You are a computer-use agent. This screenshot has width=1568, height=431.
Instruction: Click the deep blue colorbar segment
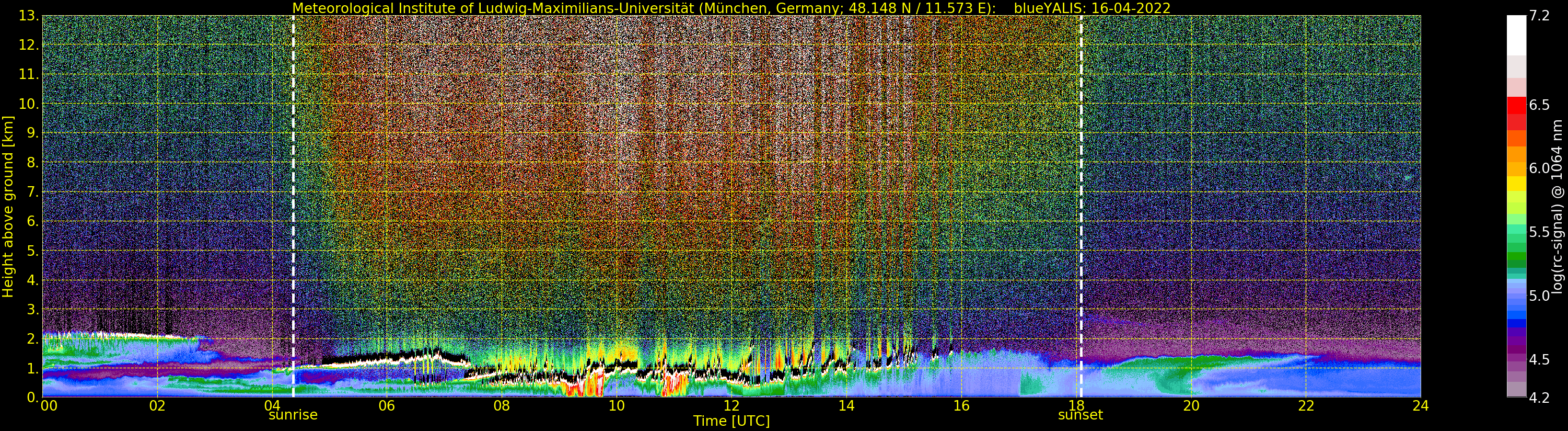tap(1516, 324)
